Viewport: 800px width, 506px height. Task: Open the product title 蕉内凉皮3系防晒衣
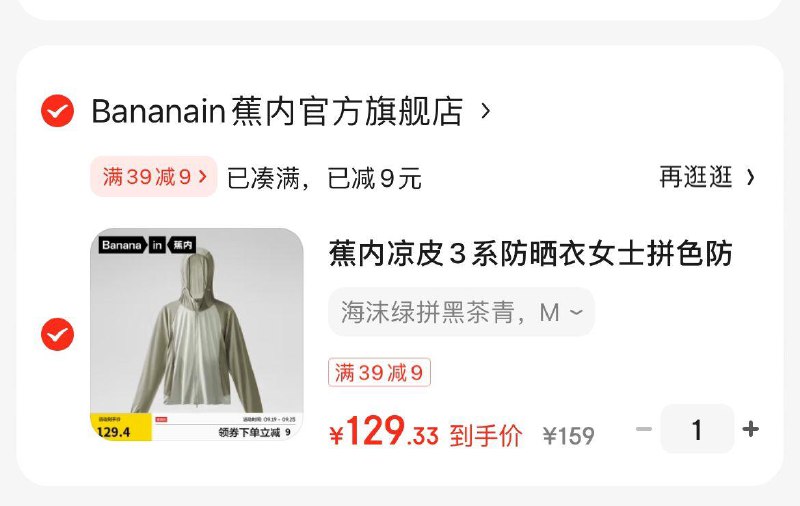[531, 254]
